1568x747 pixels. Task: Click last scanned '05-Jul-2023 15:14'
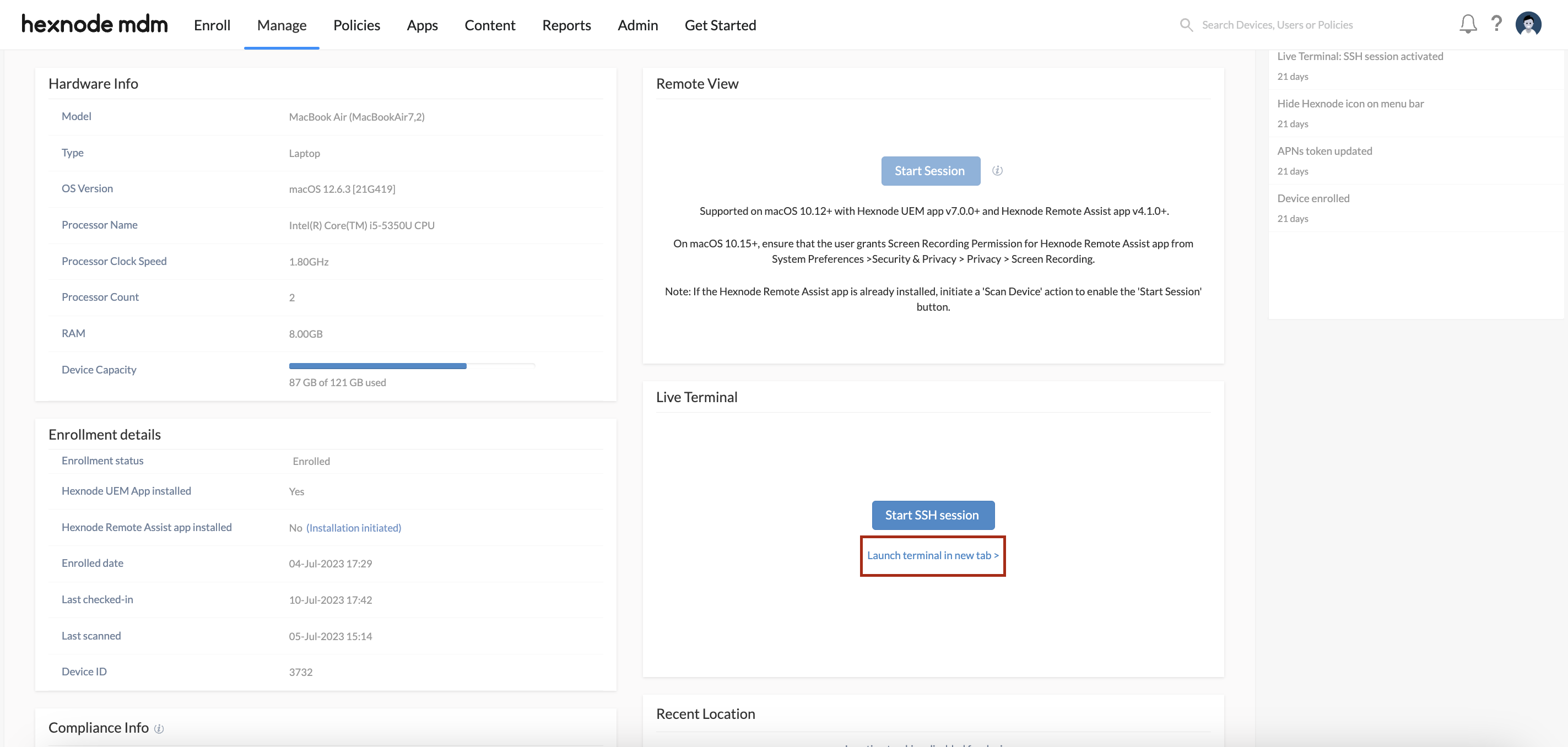pos(331,637)
